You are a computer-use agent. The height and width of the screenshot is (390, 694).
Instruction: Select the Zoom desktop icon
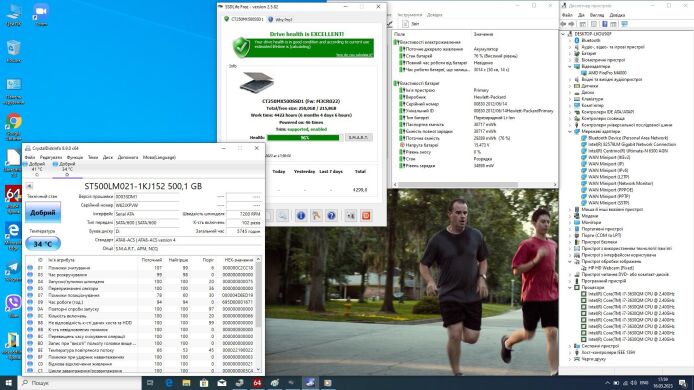(41, 15)
